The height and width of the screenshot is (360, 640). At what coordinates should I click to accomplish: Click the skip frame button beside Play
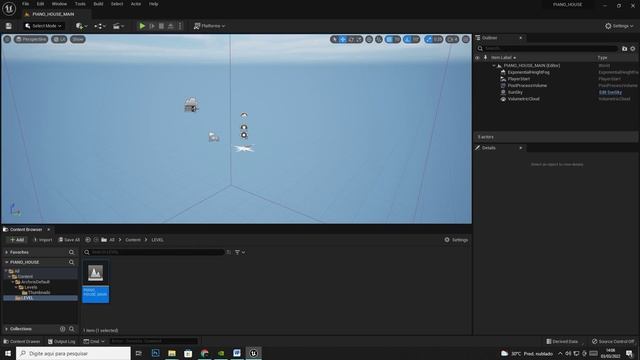pyautogui.click(x=152, y=26)
